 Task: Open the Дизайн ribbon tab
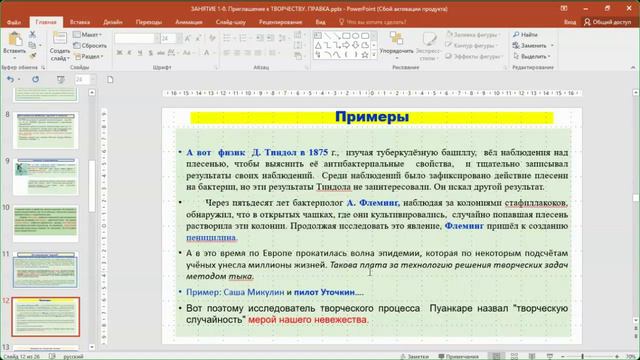[x=113, y=22]
